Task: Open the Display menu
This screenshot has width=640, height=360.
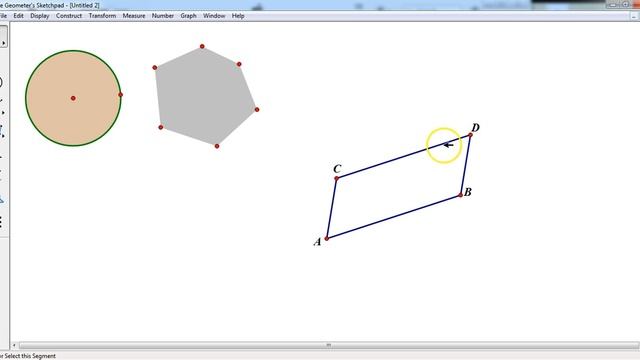Action: (40, 16)
